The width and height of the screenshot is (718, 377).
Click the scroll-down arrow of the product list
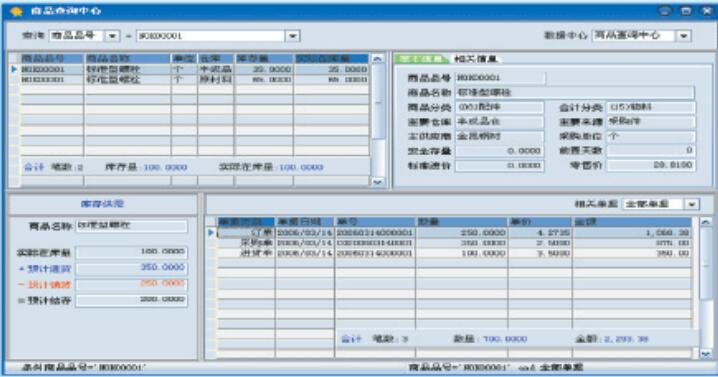[378, 182]
